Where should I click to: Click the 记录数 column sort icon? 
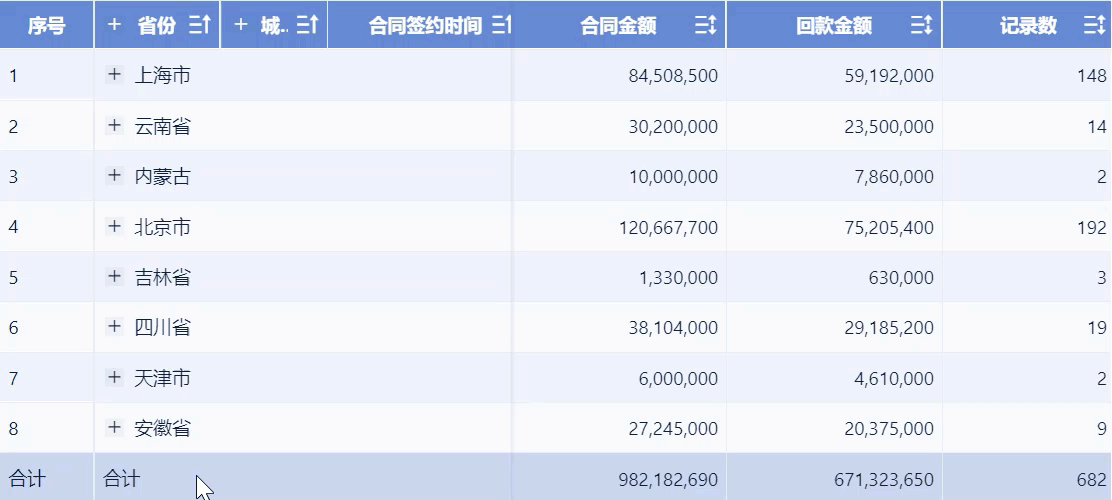point(1094,27)
